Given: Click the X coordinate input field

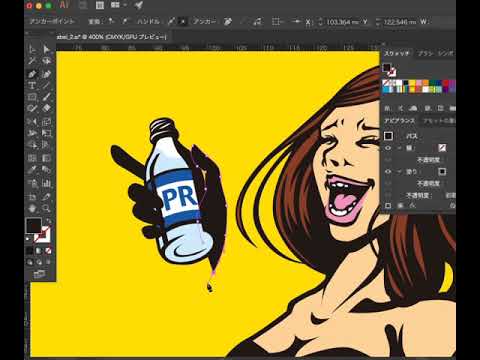Looking at the screenshot, I should click(x=343, y=22).
